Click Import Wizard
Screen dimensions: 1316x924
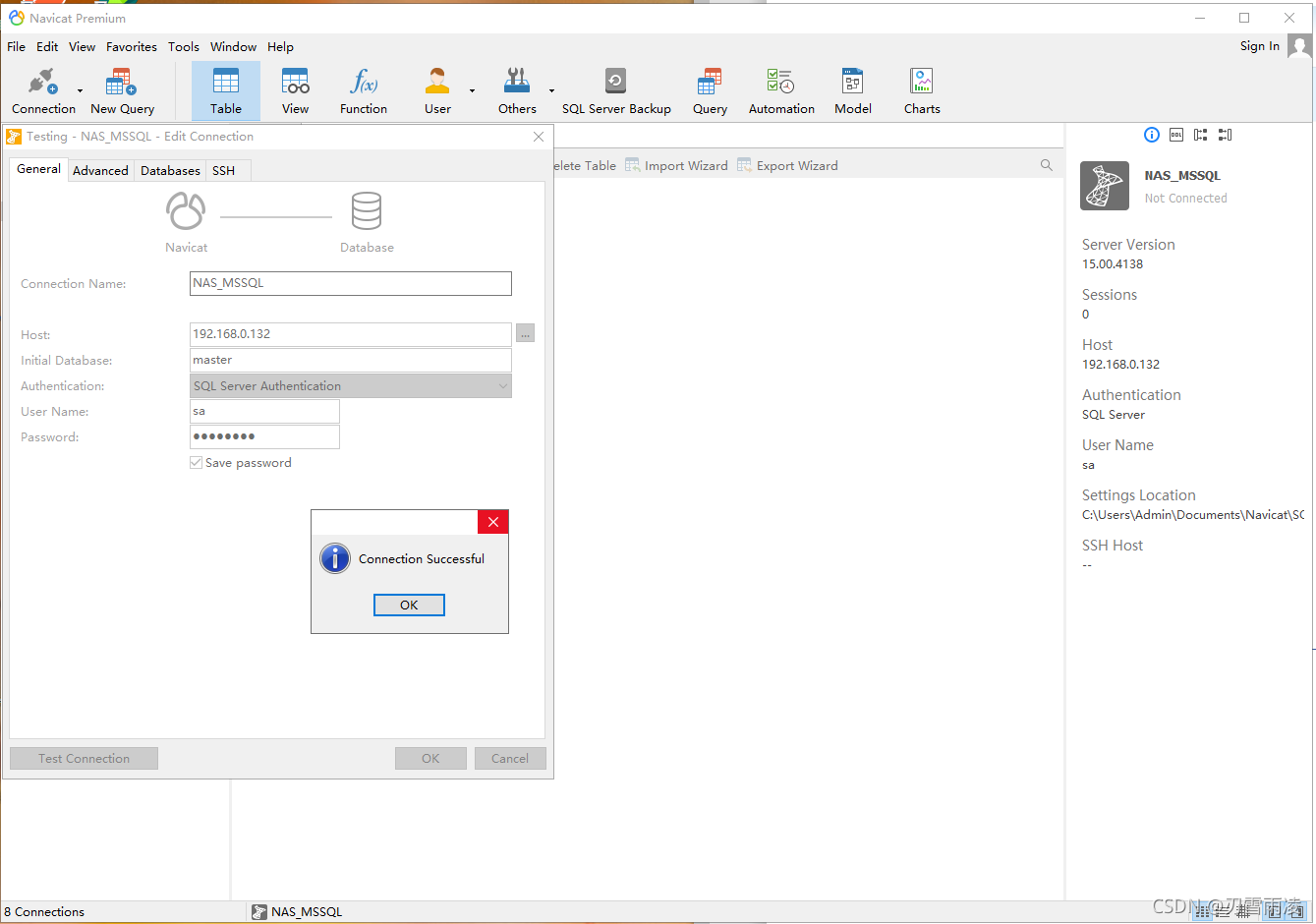pyautogui.click(x=676, y=165)
